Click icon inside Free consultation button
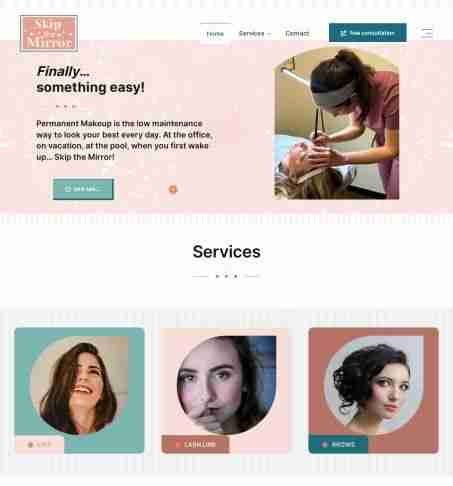The image size is (453, 486). 343,33
